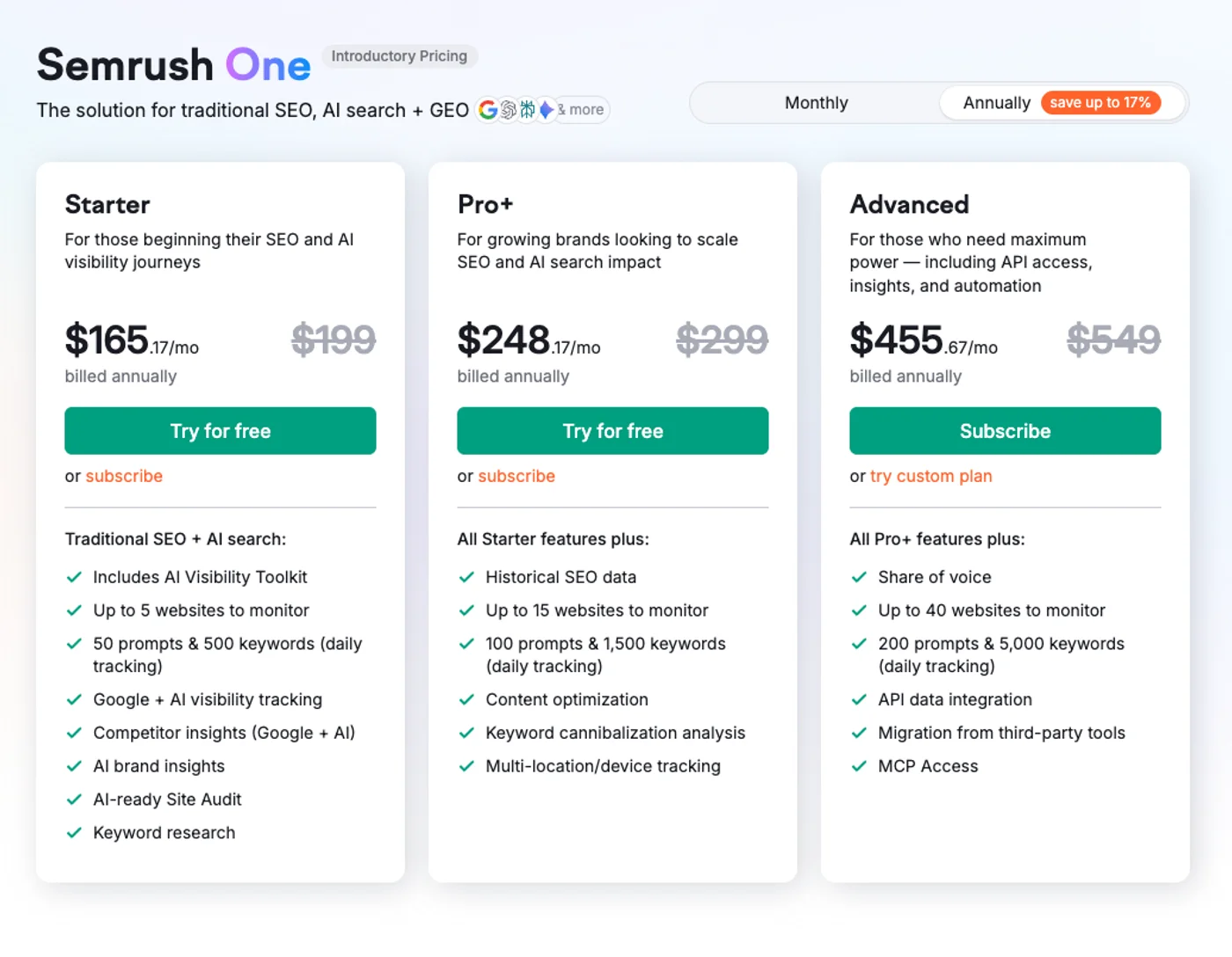Click the ChatGPT logo icon
The width and height of the screenshot is (1232, 957).
508,110
